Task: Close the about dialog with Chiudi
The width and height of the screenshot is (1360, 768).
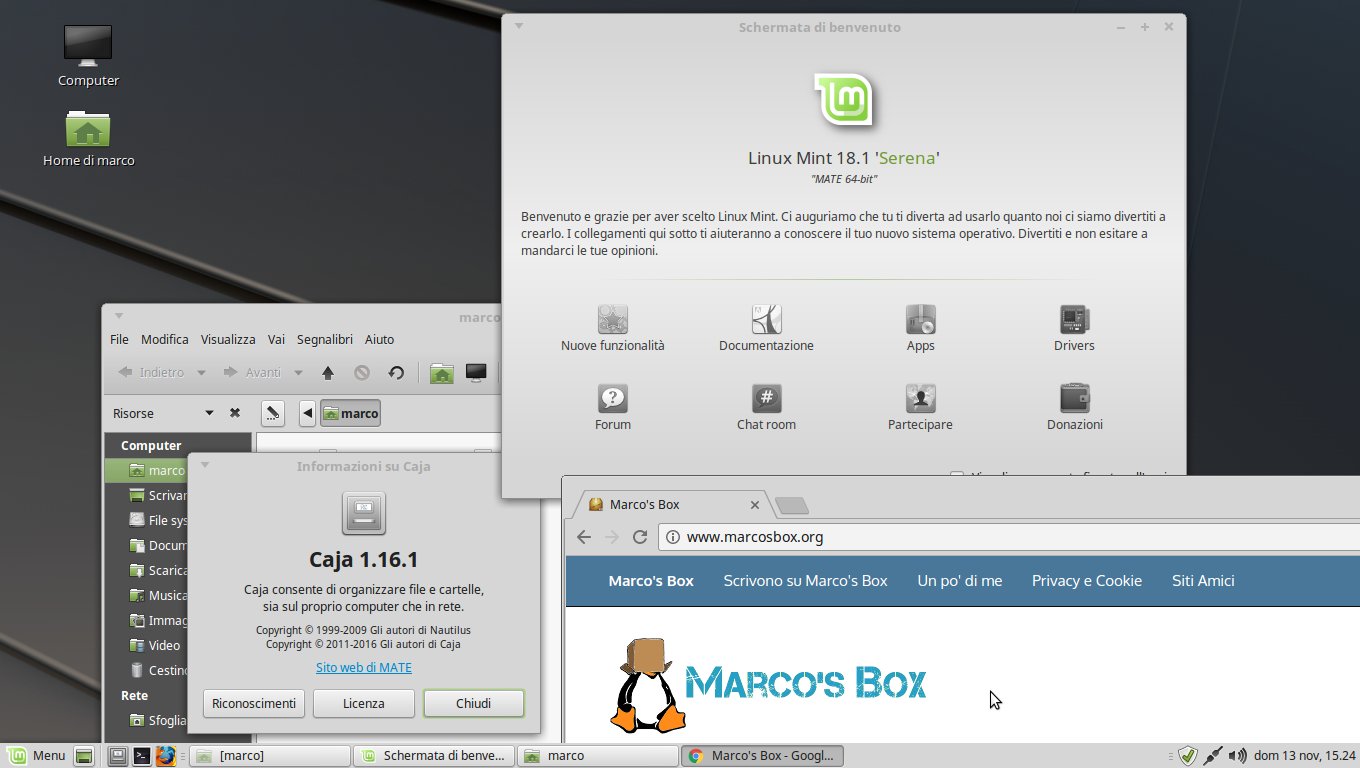Action: click(x=474, y=703)
